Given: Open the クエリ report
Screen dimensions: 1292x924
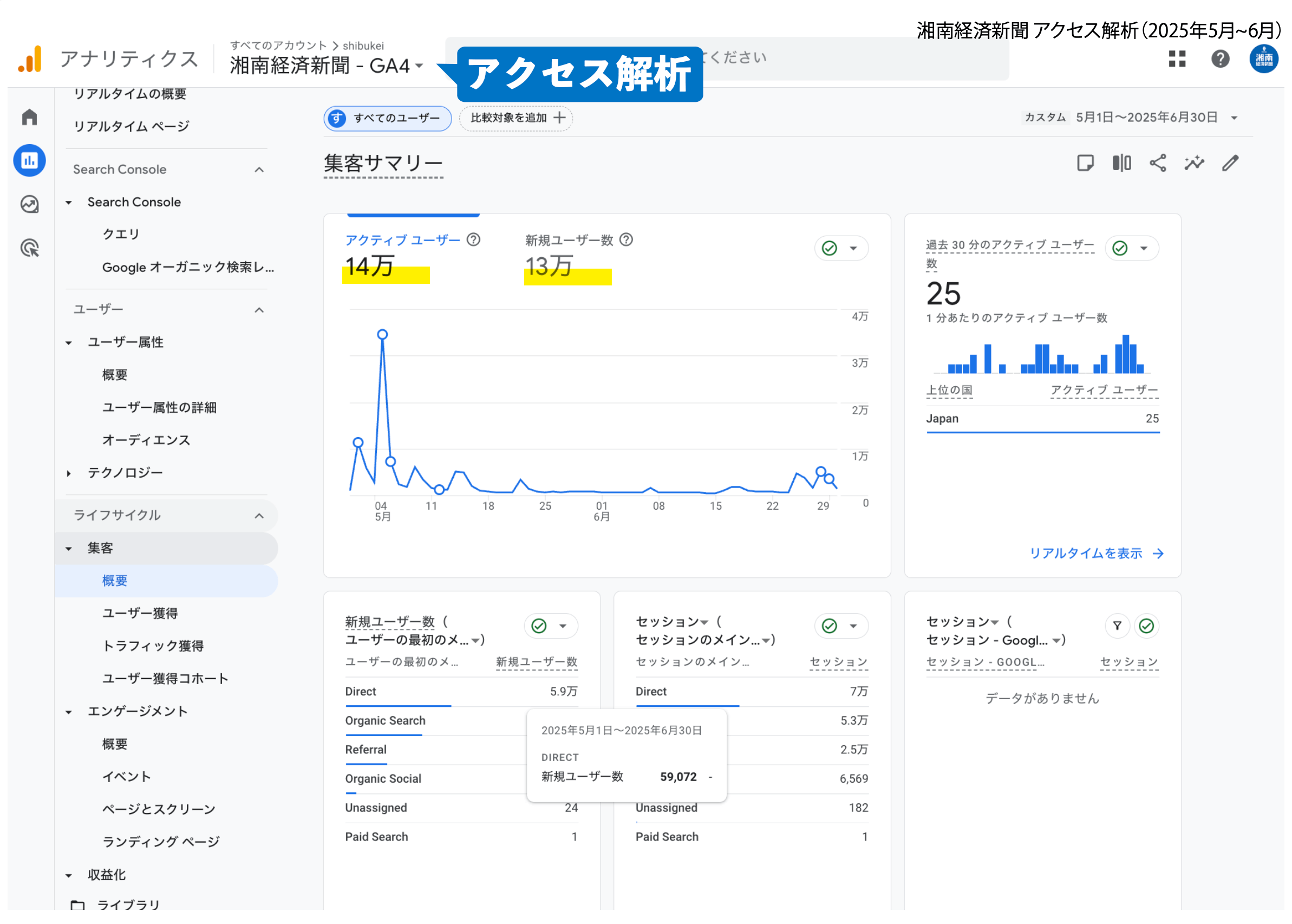Looking at the screenshot, I should pos(121,235).
